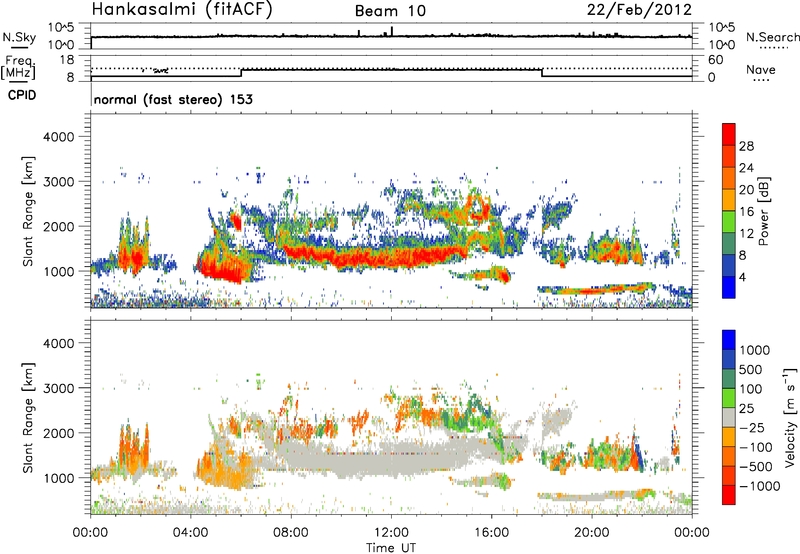This screenshot has height=554, width=800.
Task: Click the frequency step-up near 06:00
Action: pyautogui.click(x=241, y=73)
